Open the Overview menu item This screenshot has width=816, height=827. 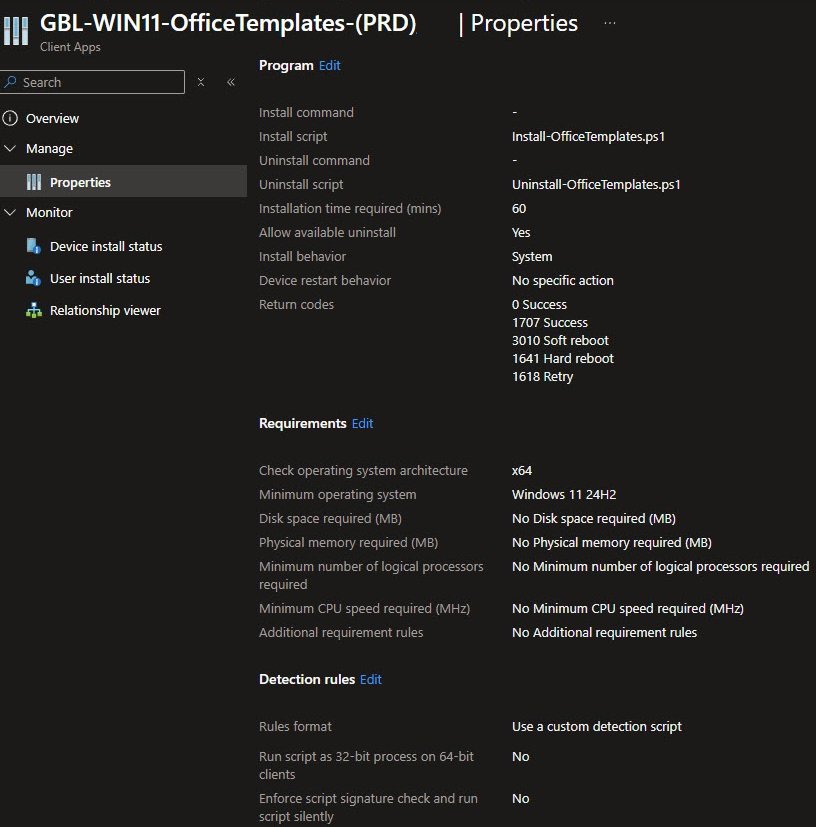52,118
